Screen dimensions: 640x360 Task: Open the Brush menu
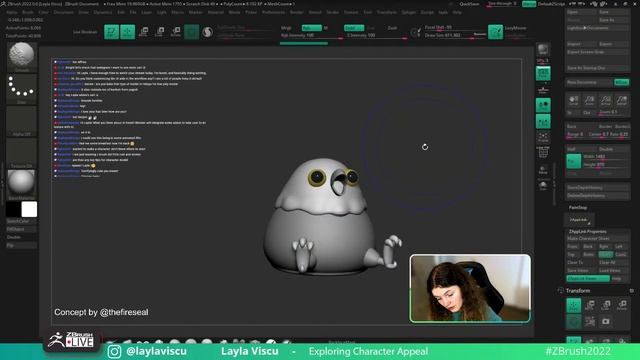tap(28, 12)
